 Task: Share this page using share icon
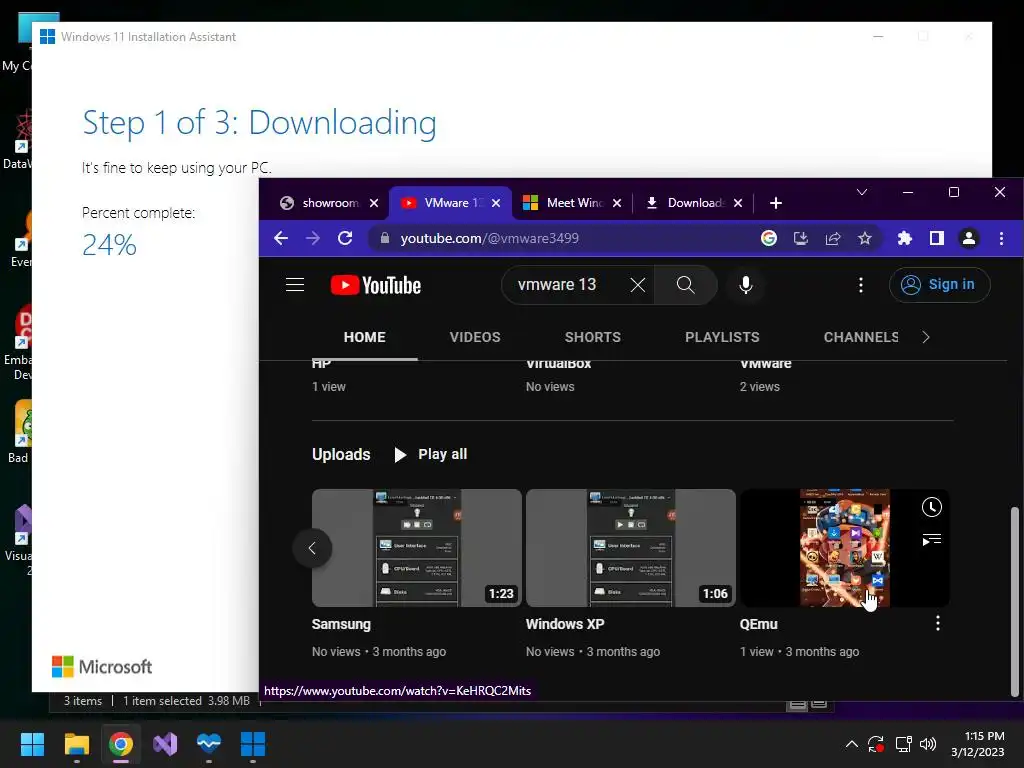(x=833, y=238)
